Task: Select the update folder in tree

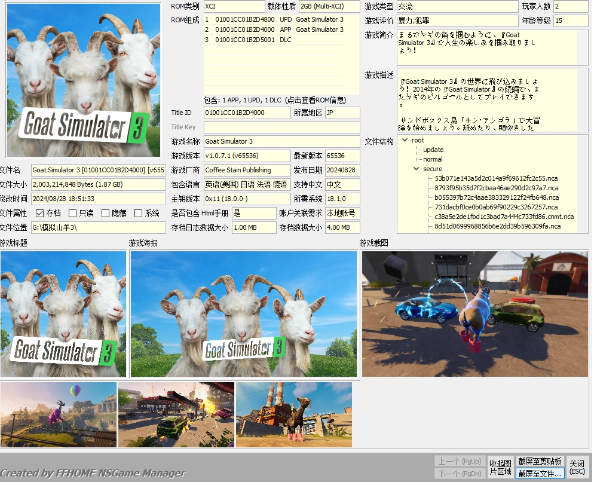Action: pyautogui.click(x=433, y=150)
